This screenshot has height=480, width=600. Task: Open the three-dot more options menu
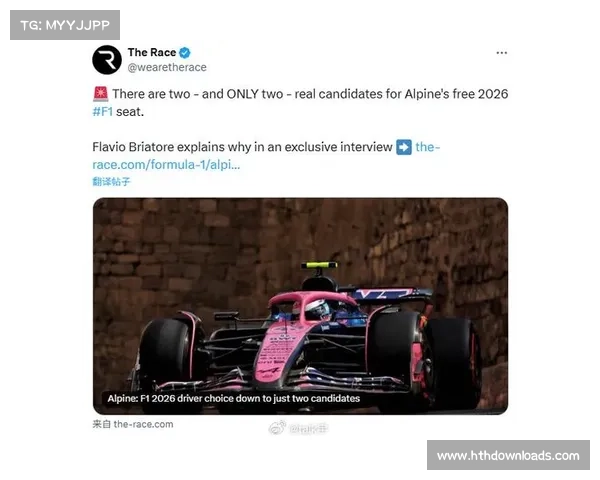pos(501,53)
